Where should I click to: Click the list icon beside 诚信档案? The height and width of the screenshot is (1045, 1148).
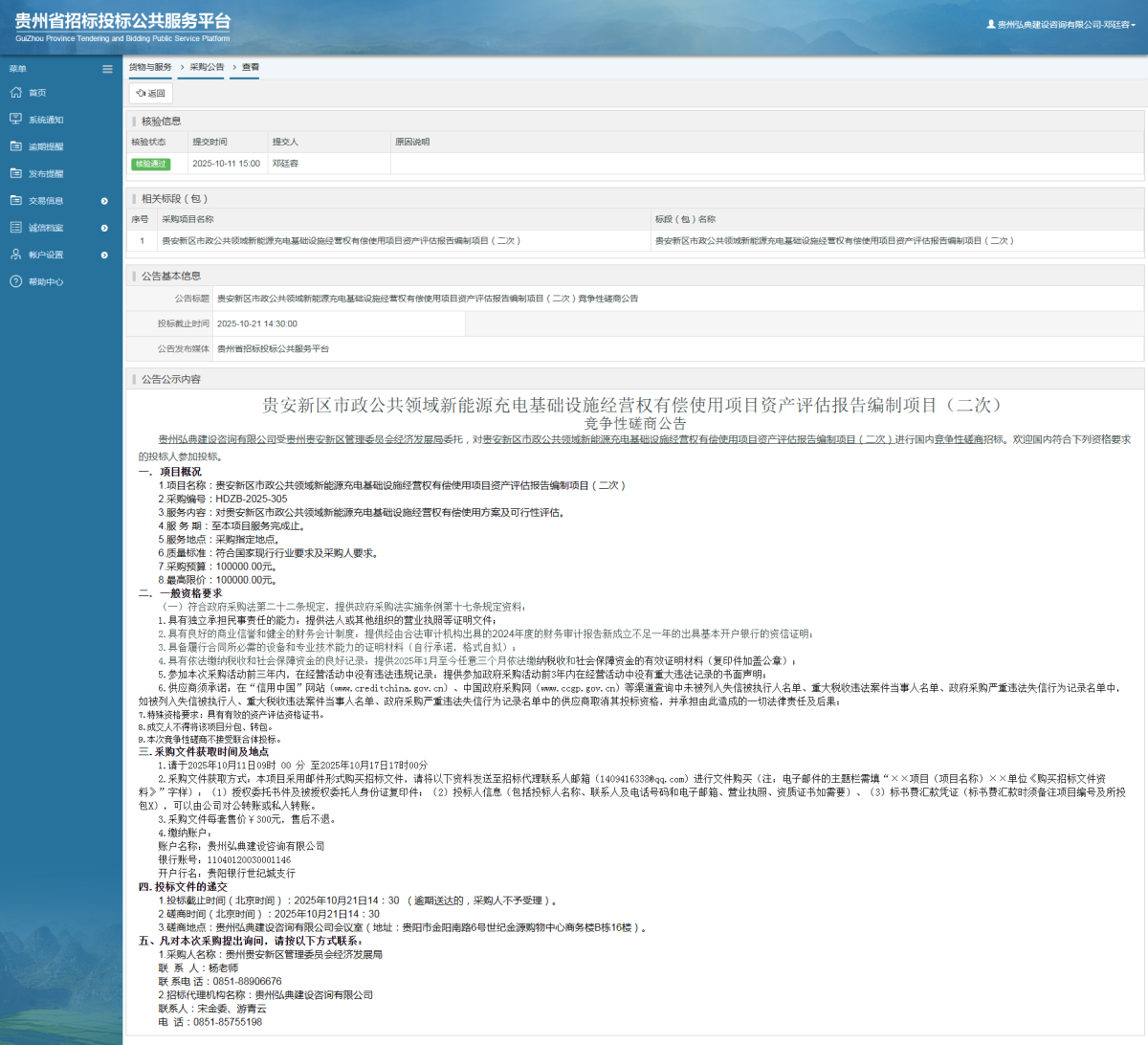pyautogui.click(x=15, y=228)
